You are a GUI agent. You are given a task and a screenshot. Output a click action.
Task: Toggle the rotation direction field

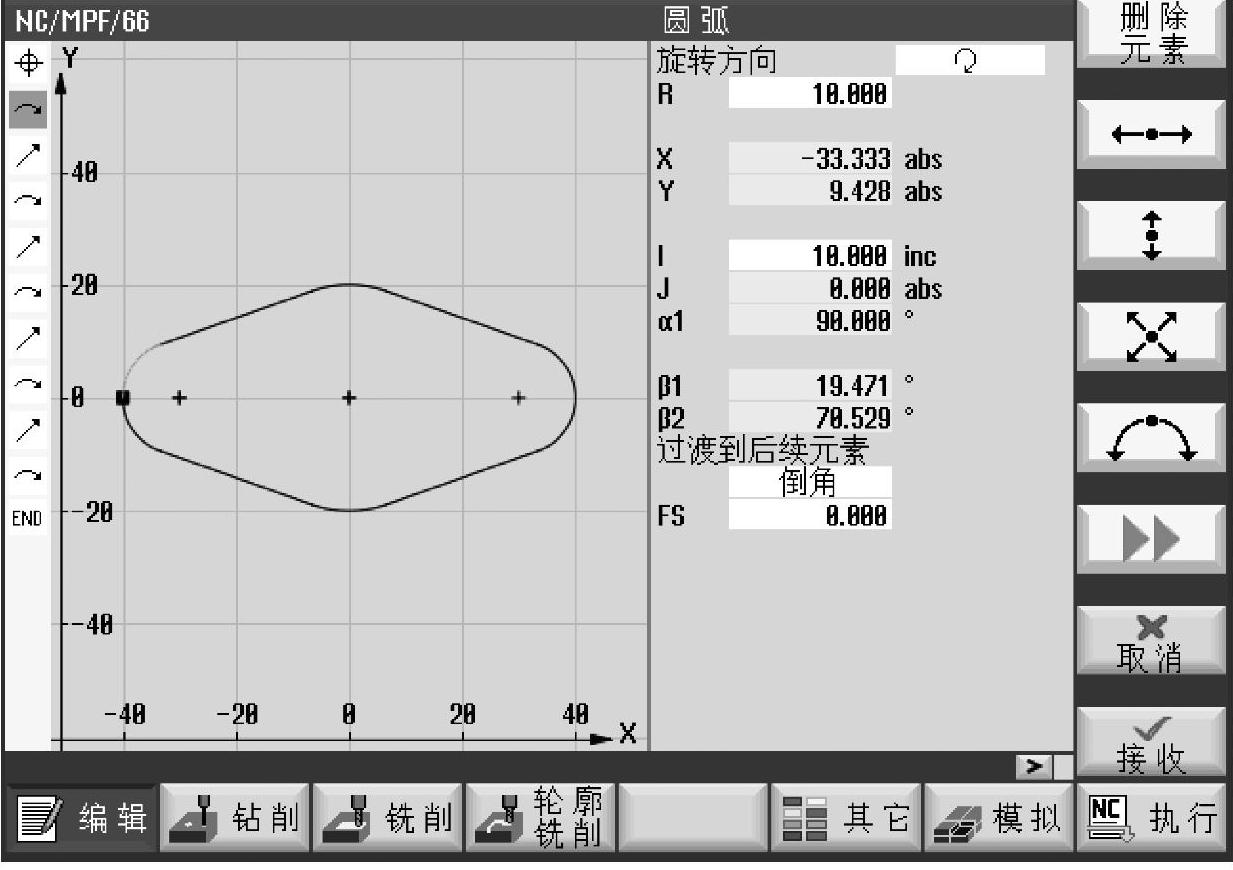pyautogui.click(x=968, y=61)
